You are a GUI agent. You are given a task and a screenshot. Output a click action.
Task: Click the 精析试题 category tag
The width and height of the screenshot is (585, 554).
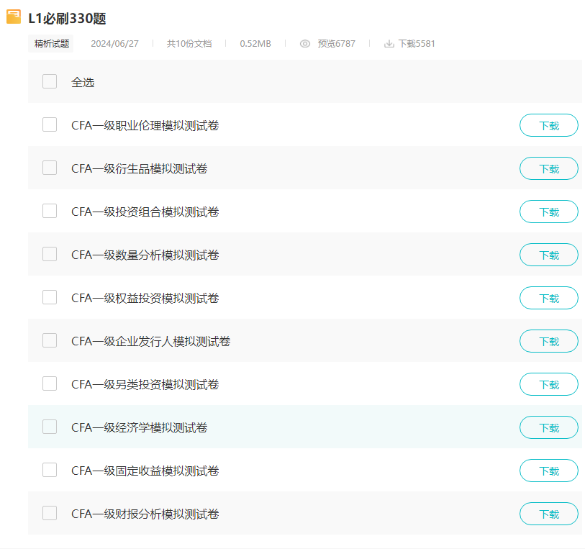click(51, 44)
